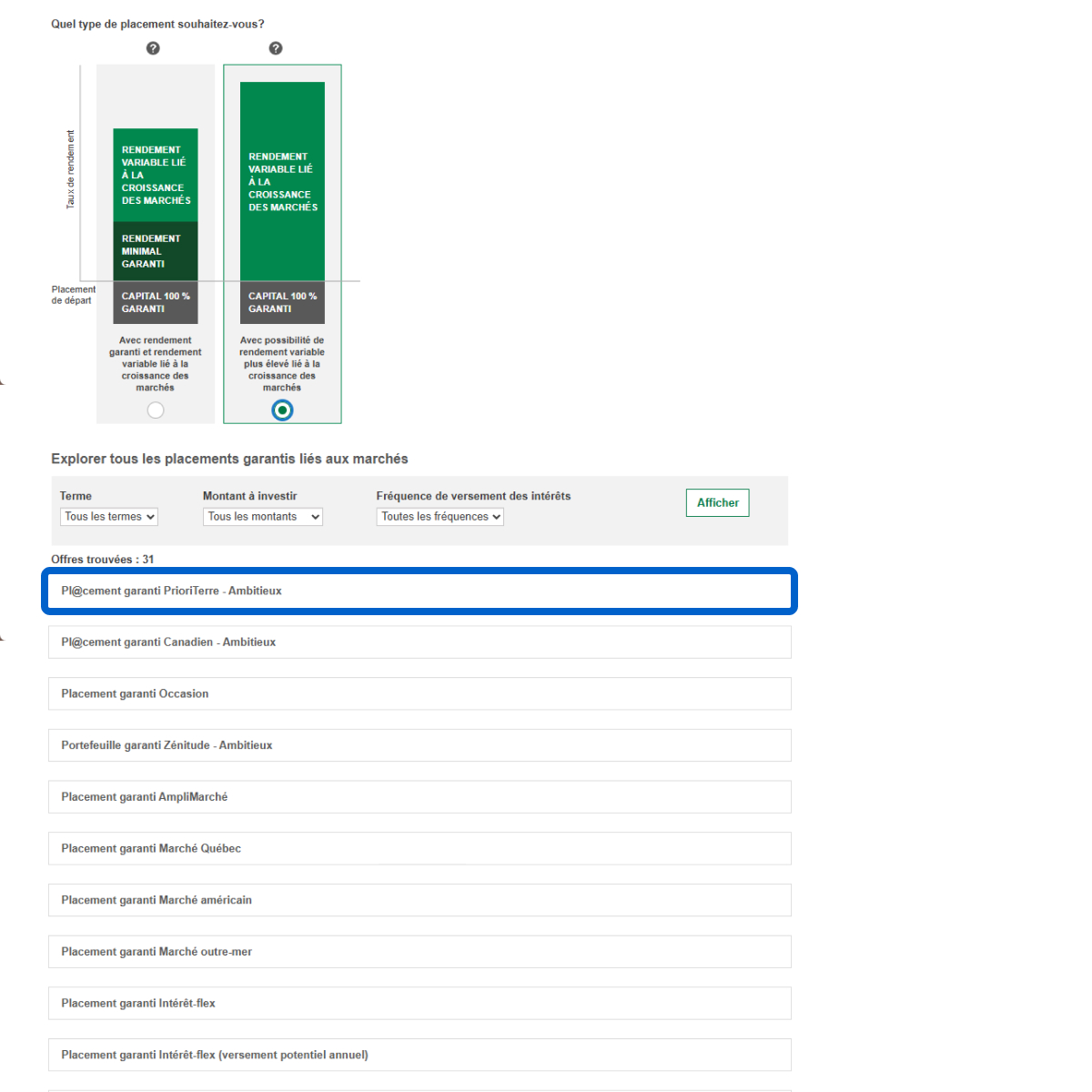
Task: Open Placement garanti Intérêt-flex row
Action: point(419,1004)
